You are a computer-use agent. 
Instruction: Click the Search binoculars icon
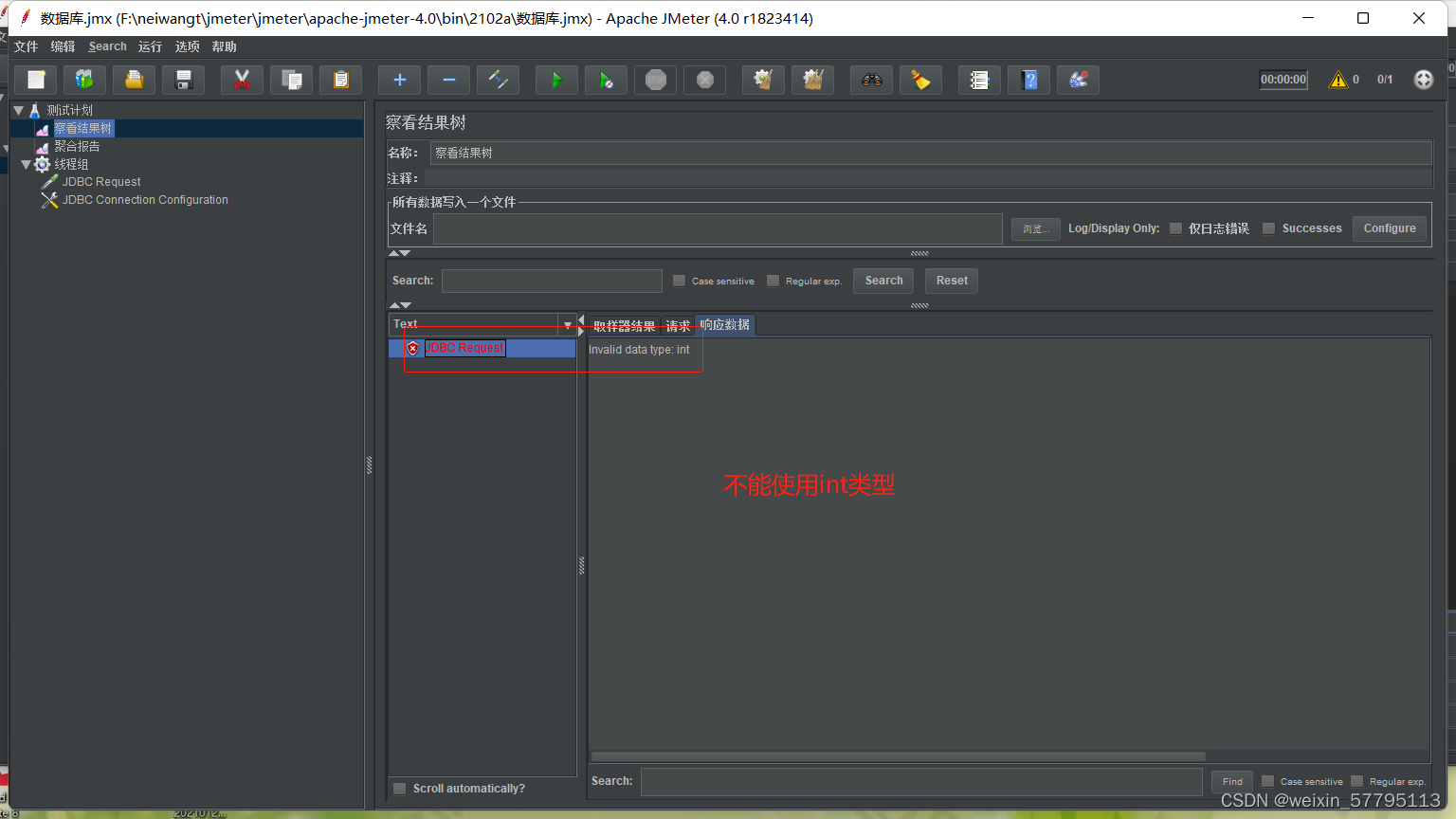[872, 80]
